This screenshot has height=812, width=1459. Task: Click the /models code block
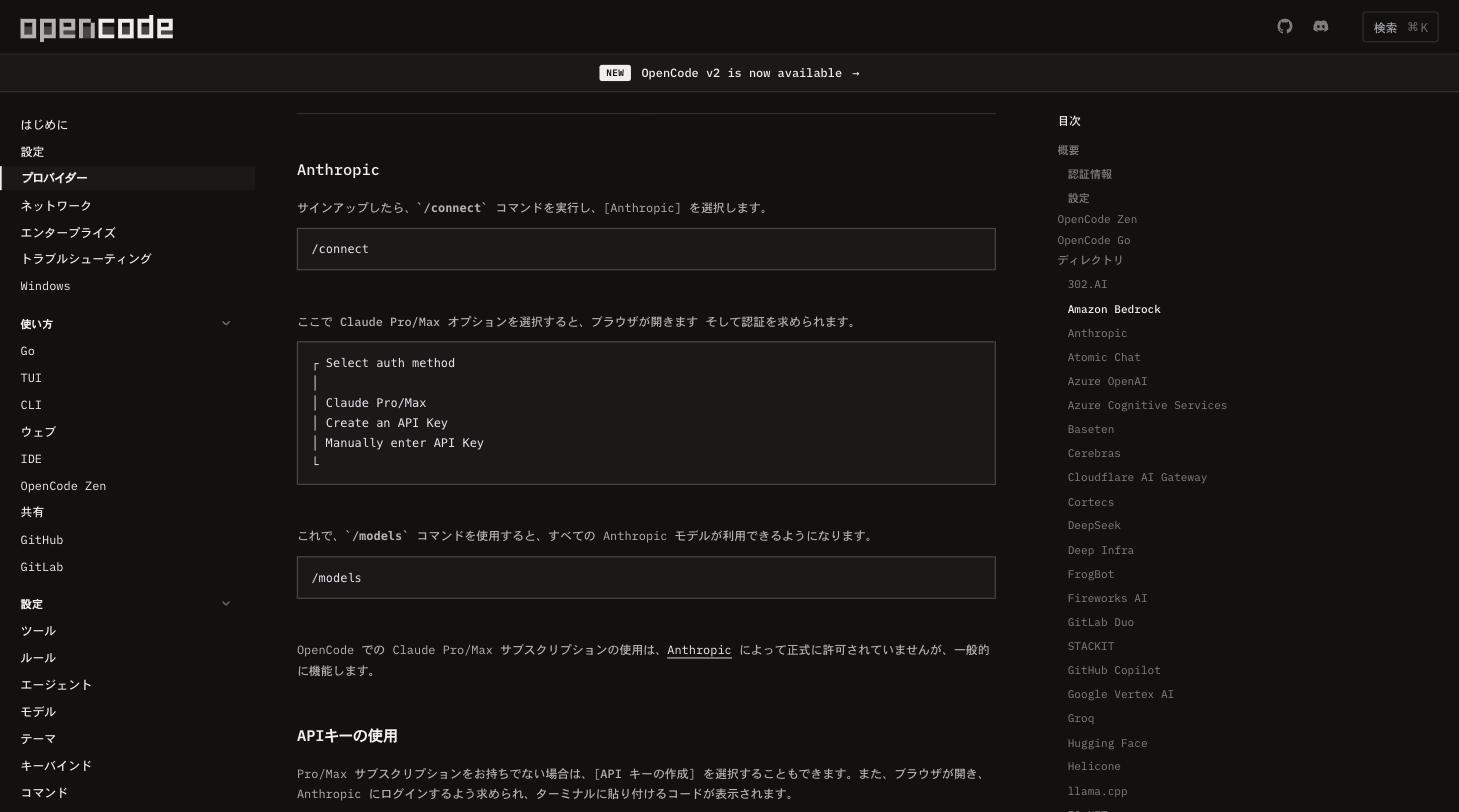pyautogui.click(x=646, y=578)
